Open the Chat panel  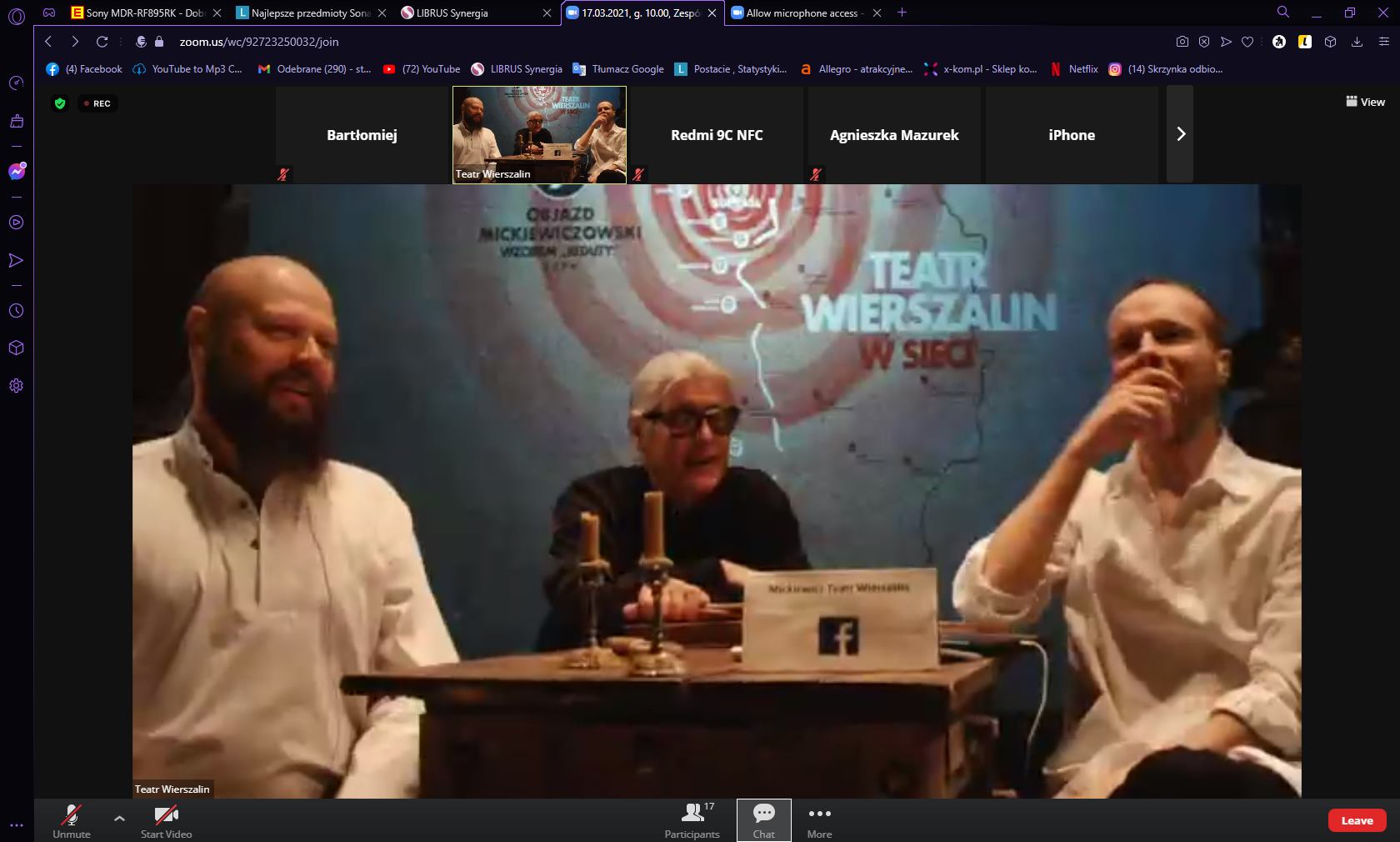763,820
